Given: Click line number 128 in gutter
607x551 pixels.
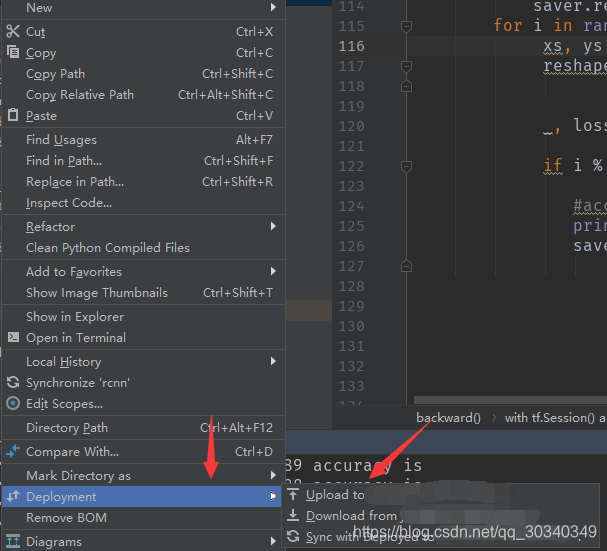Looking at the screenshot, I should point(352,286).
